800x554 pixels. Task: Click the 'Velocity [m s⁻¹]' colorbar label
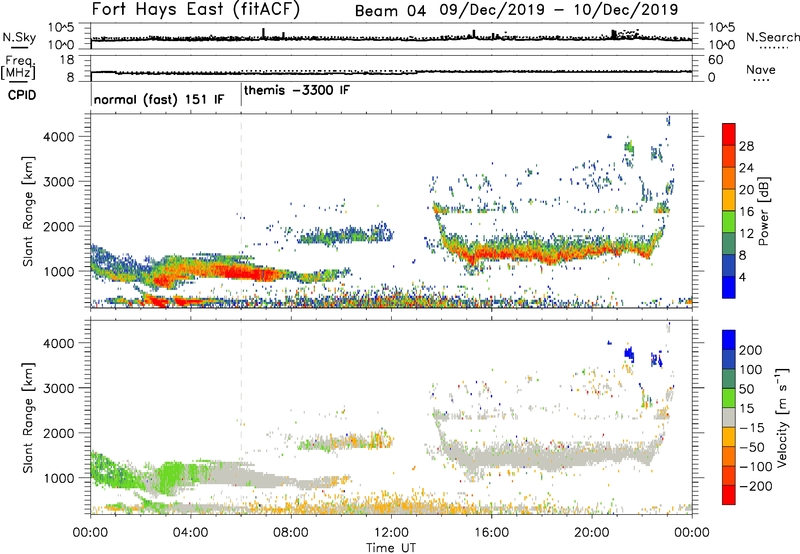(x=782, y=417)
